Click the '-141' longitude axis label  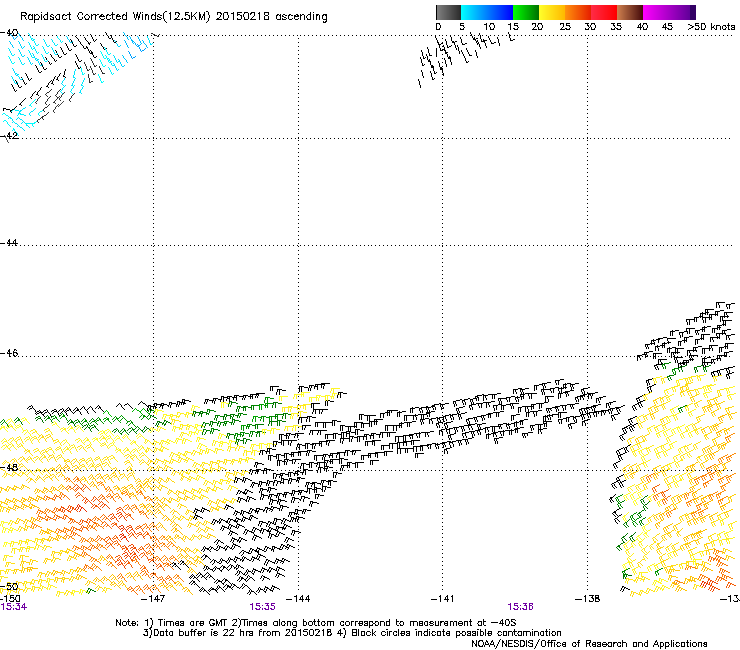pyautogui.click(x=443, y=599)
